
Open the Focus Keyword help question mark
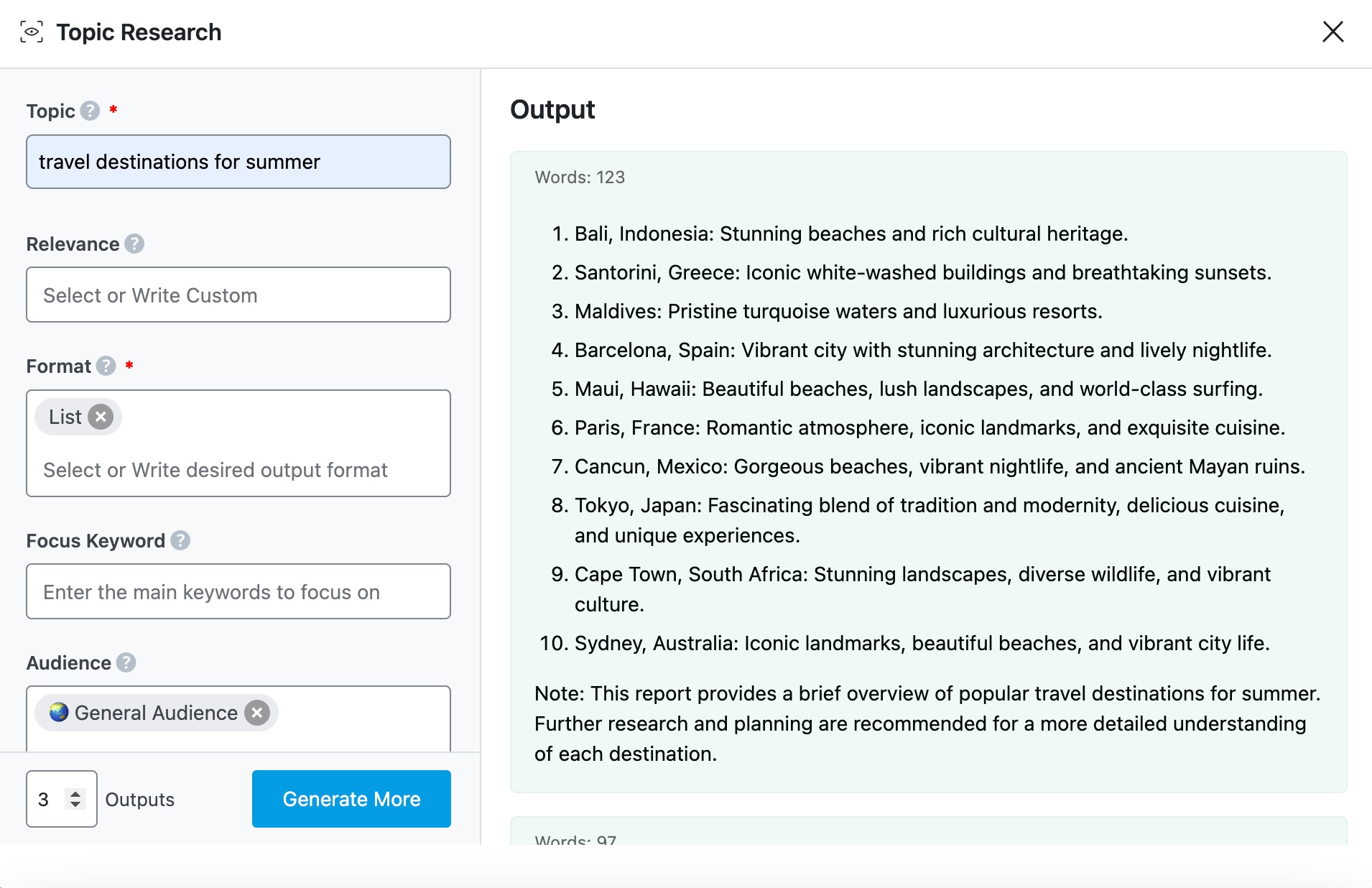pos(180,540)
